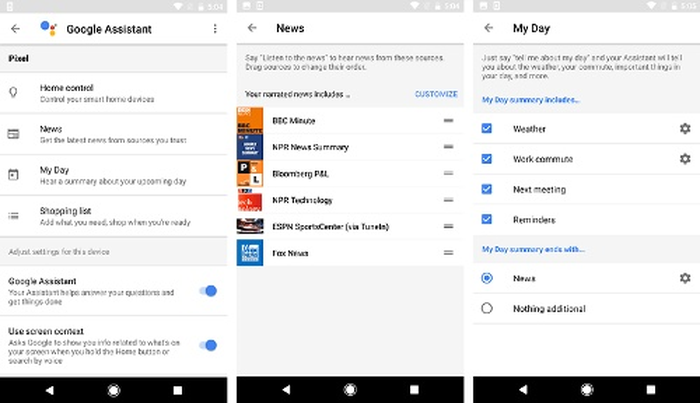Viewport: 700px width, 403px height.
Task: Tap the BBC Minute source logo
Action: point(249,121)
